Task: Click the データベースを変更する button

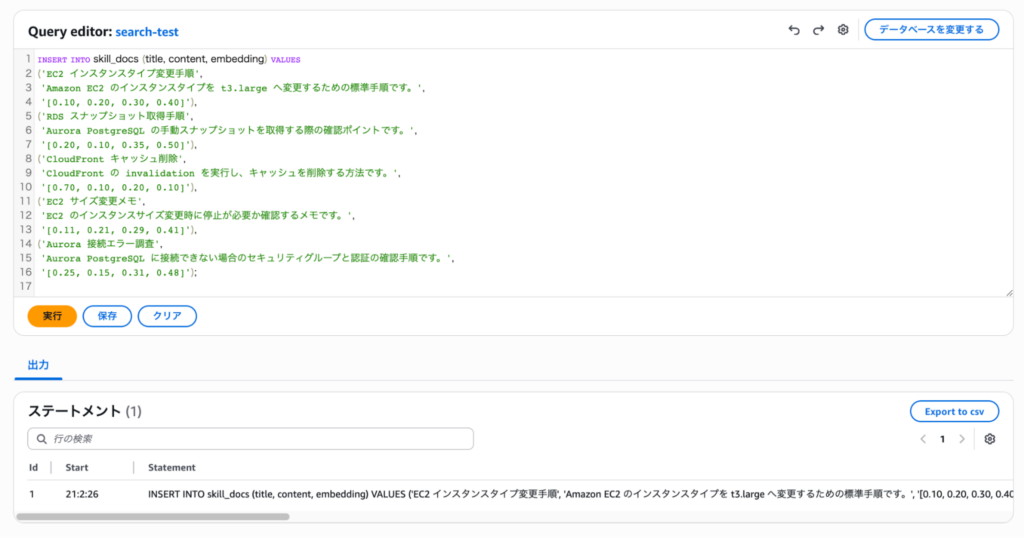Action: [x=931, y=30]
